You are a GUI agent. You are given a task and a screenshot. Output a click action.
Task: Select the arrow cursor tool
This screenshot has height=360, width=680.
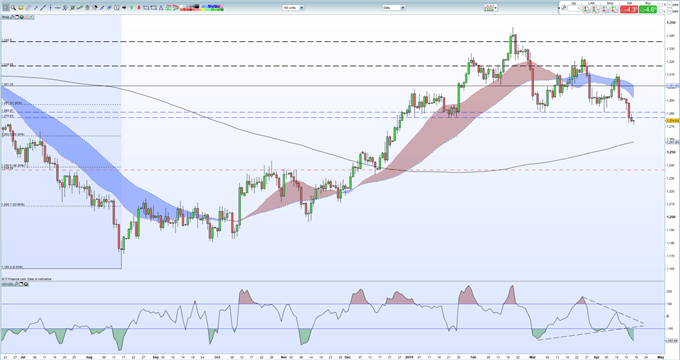tap(6, 8)
